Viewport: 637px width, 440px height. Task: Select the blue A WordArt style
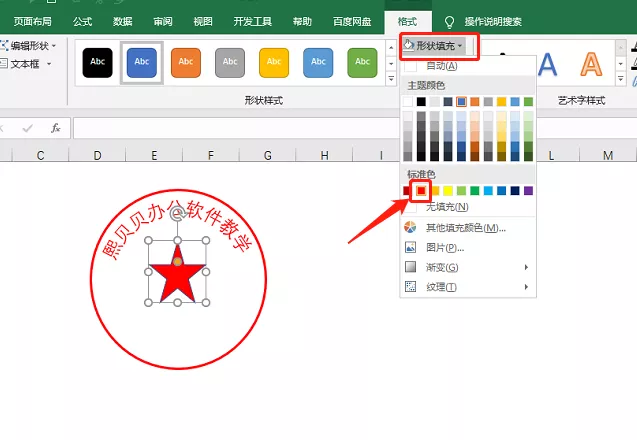pos(547,64)
